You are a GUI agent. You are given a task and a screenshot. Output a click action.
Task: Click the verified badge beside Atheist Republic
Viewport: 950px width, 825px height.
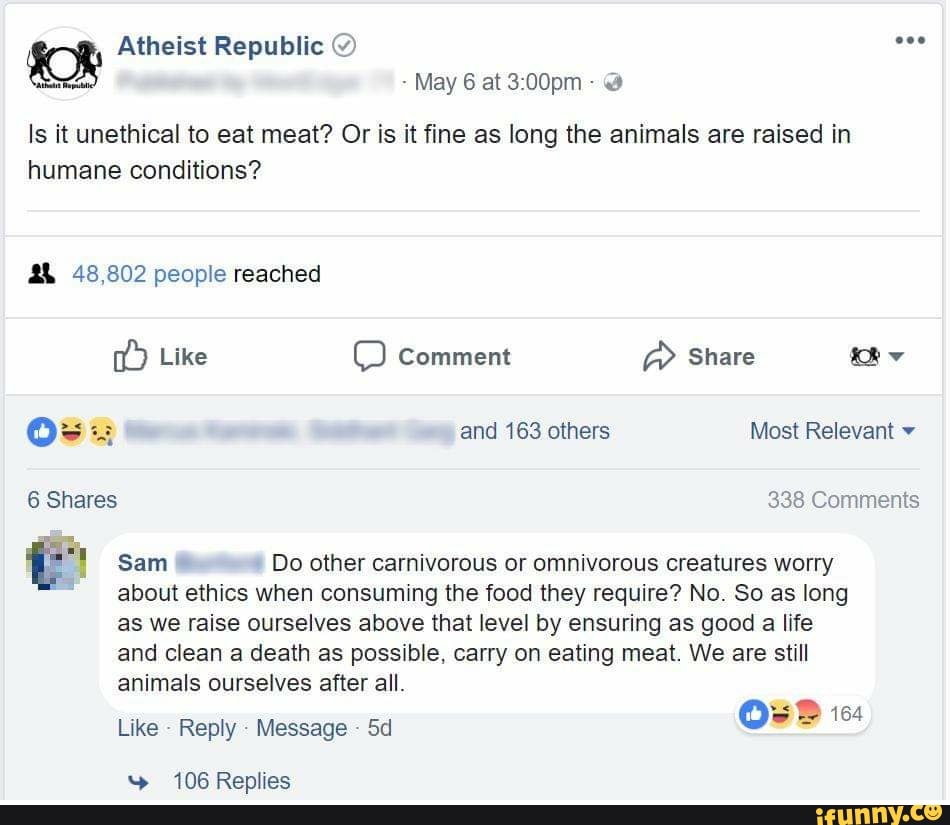(343, 45)
